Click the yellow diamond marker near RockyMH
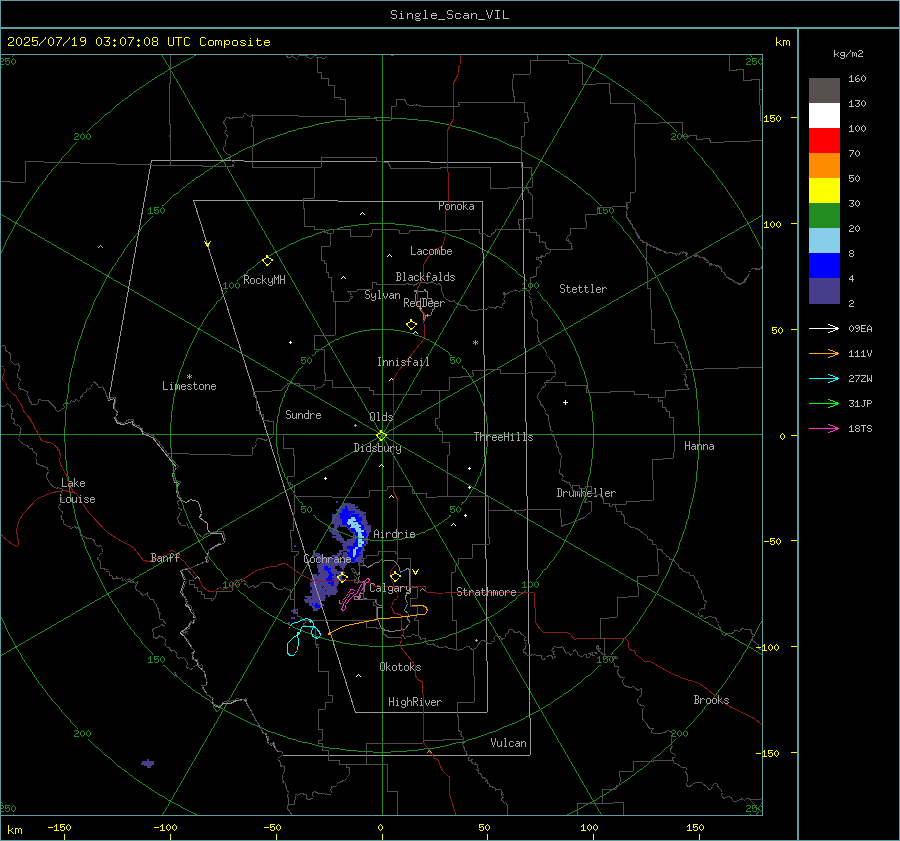The height and width of the screenshot is (841, 900). pyautogui.click(x=267, y=261)
